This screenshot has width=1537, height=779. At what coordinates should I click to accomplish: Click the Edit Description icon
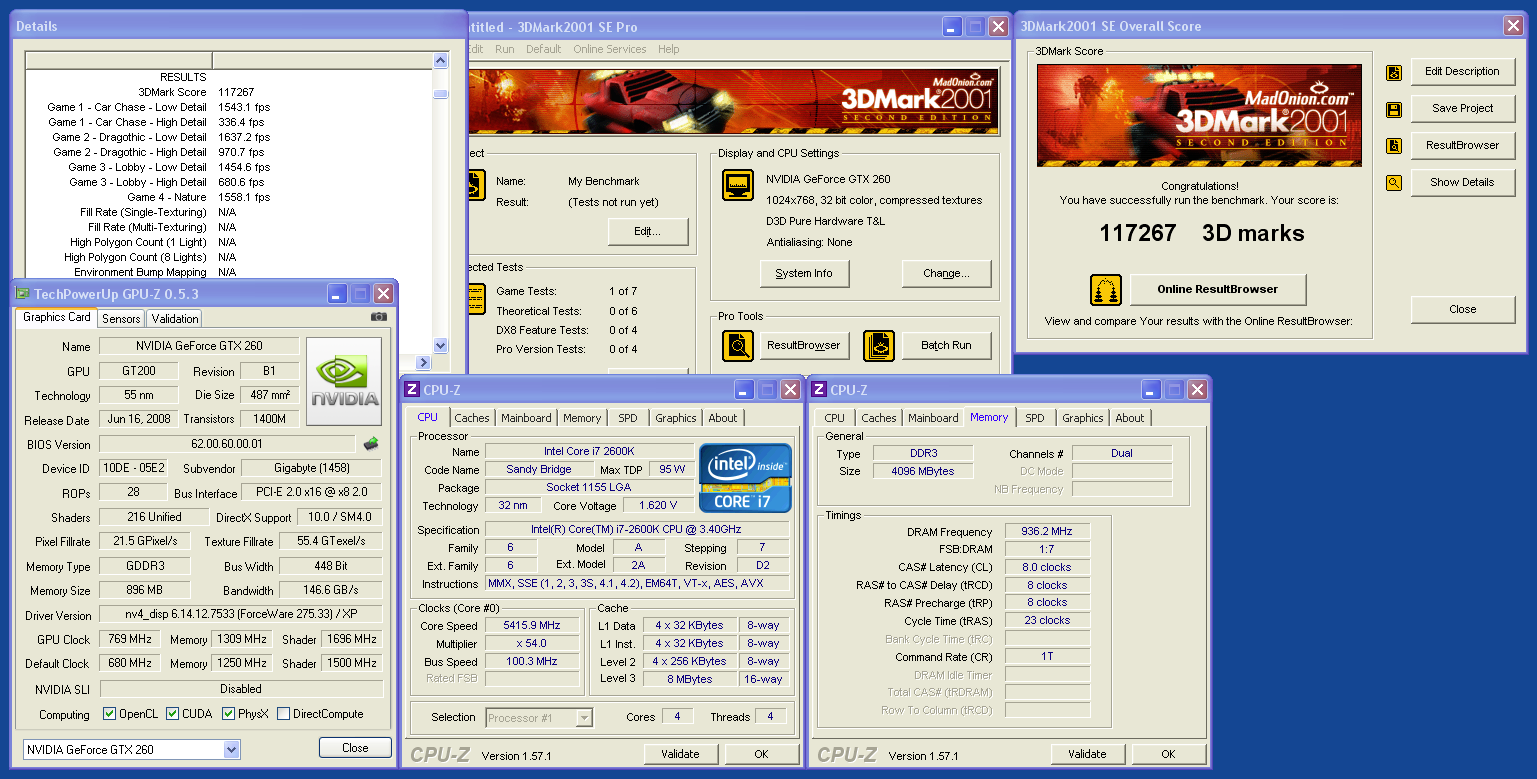point(1394,72)
